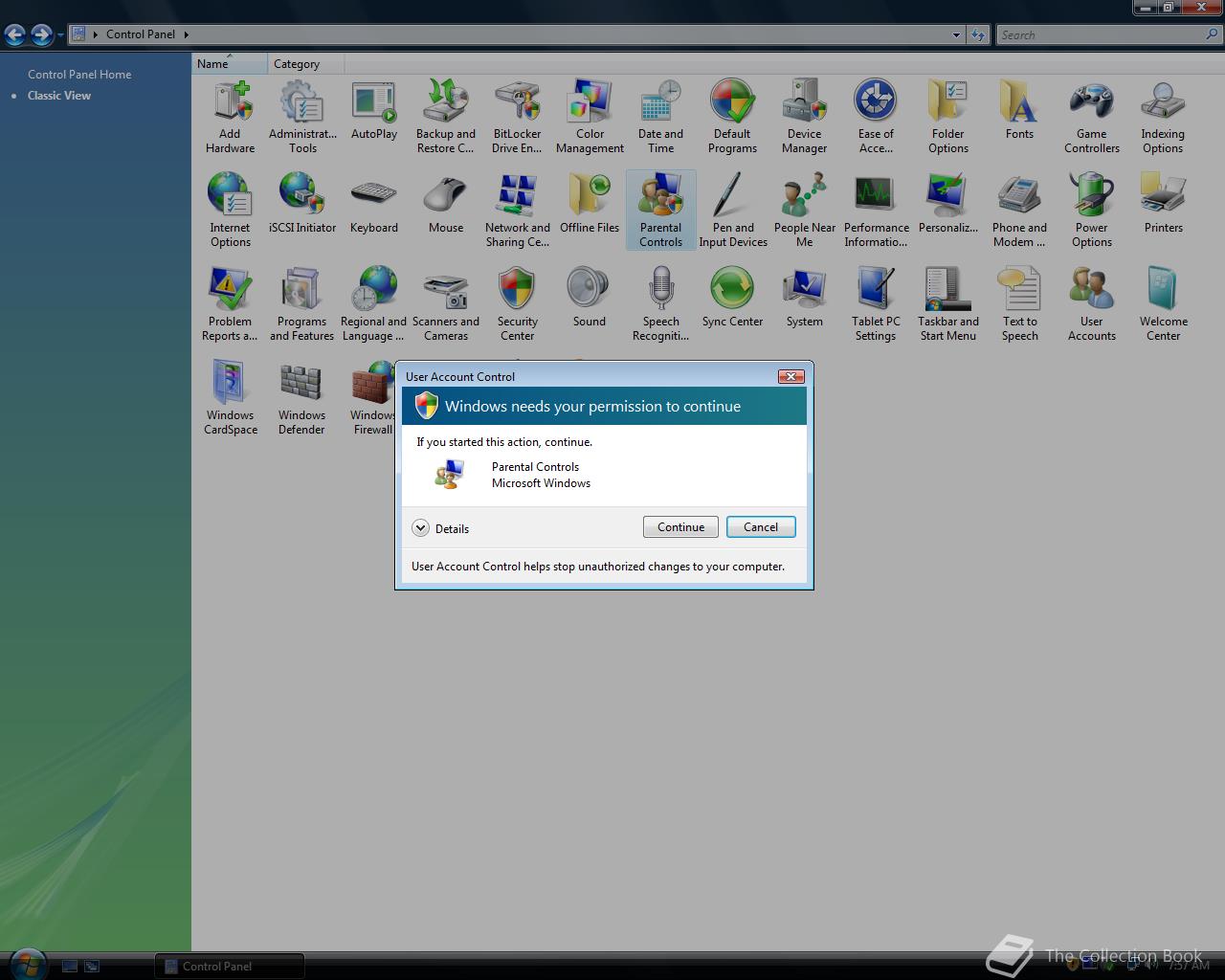Open iSCSI Initiator
This screenshot has height=980, width=1225.
(302, 204)
